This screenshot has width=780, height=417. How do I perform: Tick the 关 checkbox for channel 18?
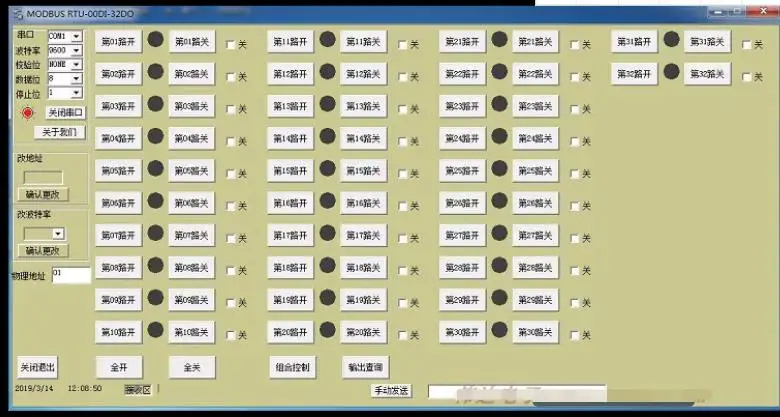[x=402, y=271]
